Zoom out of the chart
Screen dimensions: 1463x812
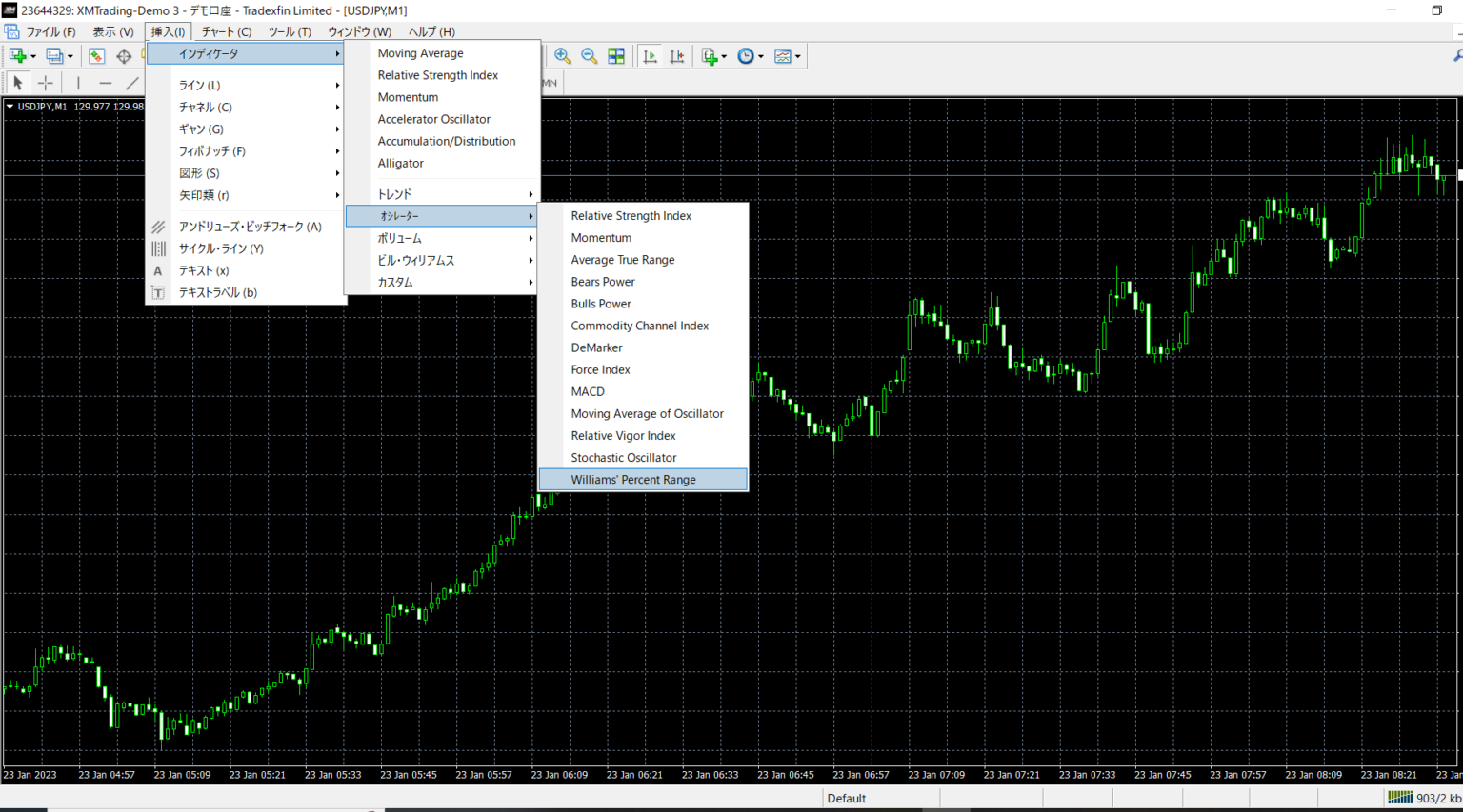(x=589, y=55)
